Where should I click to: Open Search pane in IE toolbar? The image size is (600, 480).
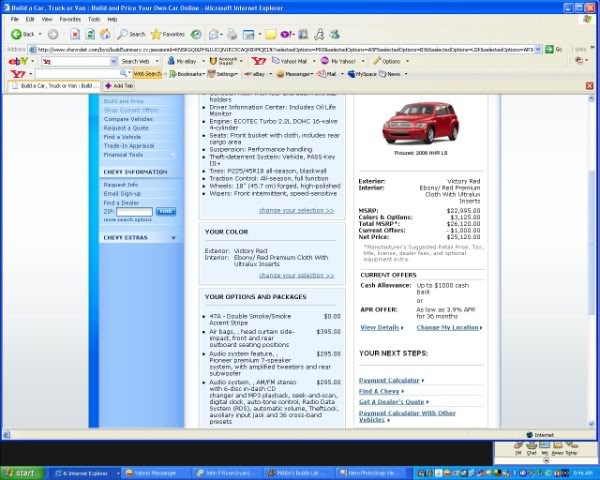click(x=131, y=34)
